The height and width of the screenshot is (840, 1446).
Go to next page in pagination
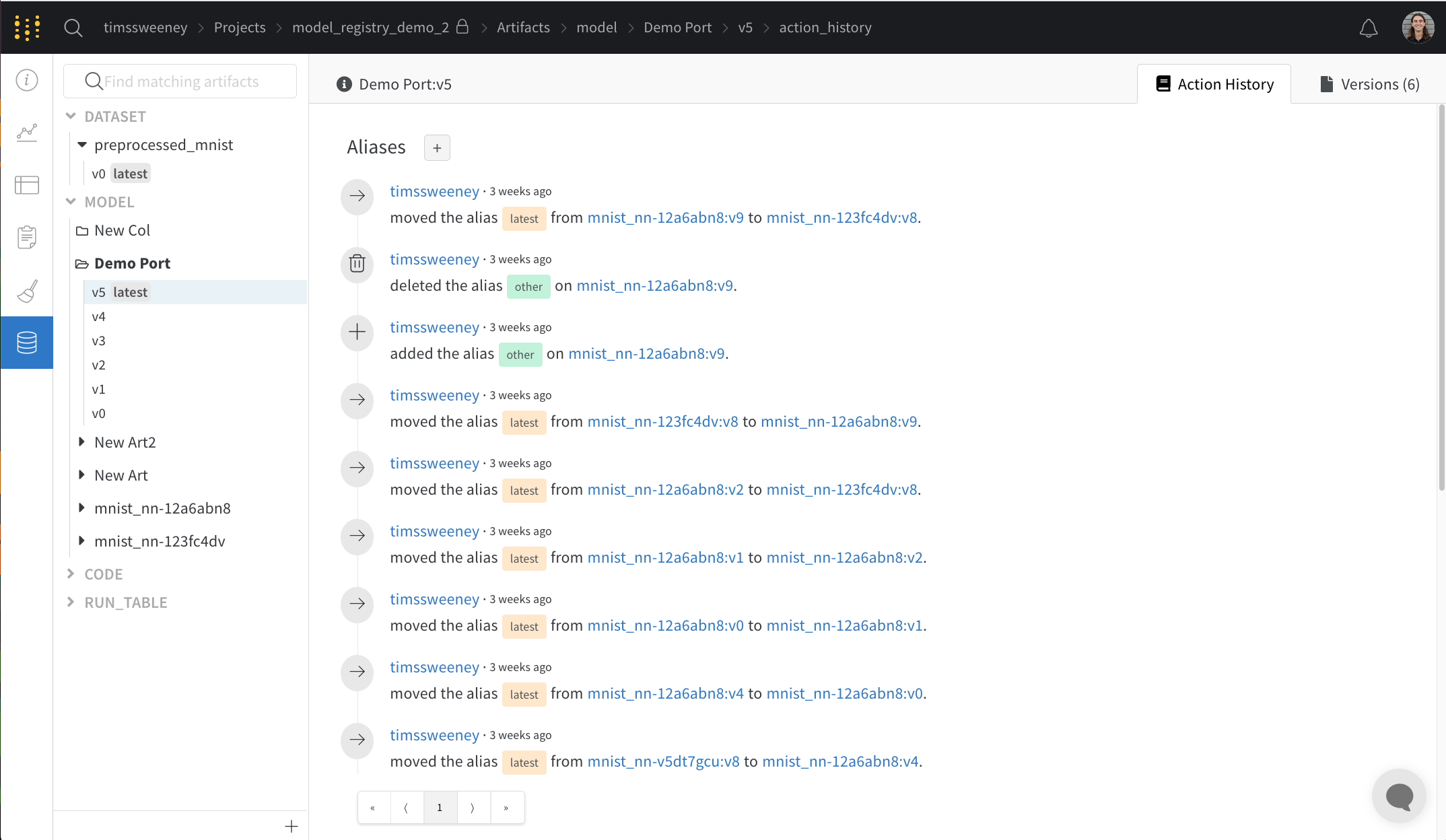(x=473, y=808)
